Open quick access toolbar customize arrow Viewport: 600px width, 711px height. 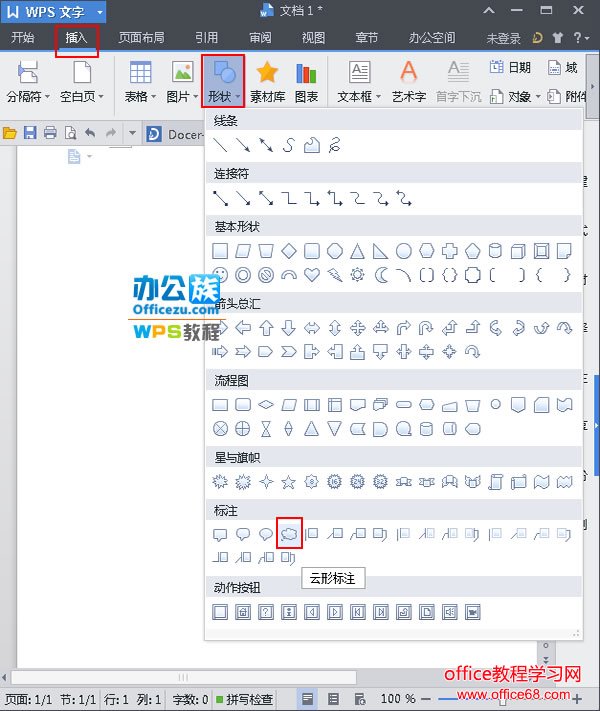(132, 133)
